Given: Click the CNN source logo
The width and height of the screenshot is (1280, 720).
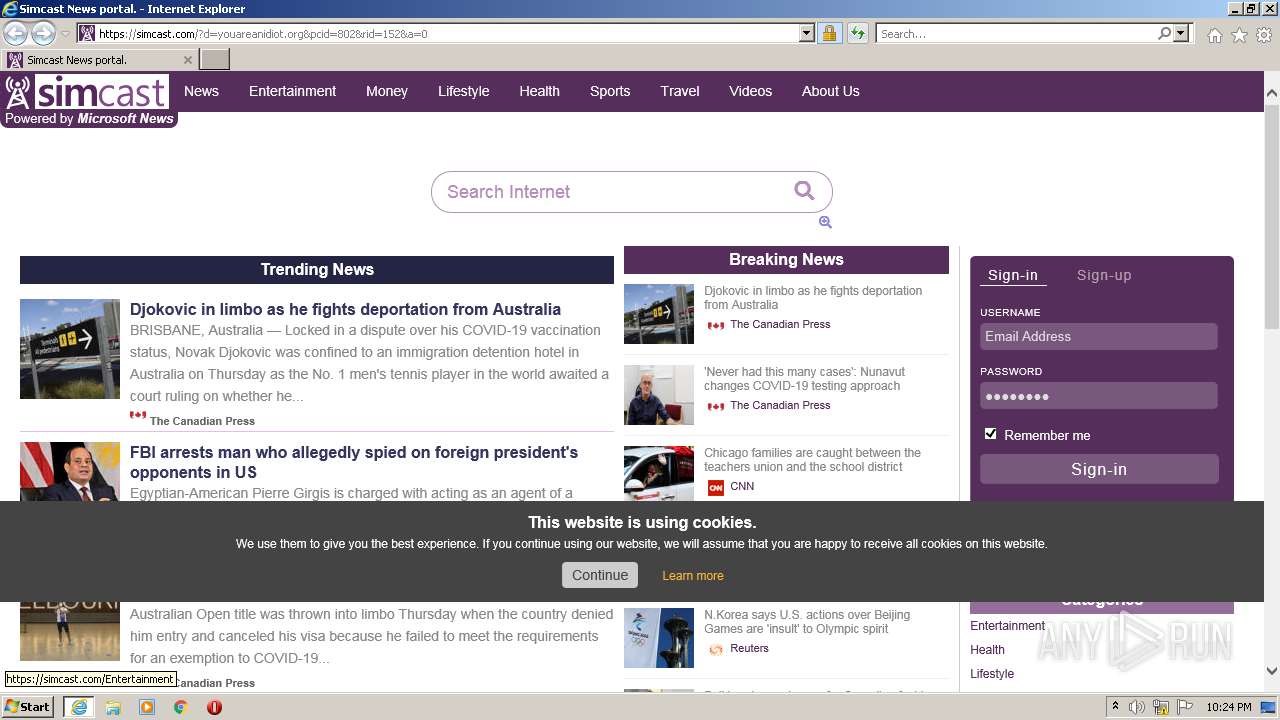Looking at the screenshot, I should coord(715,487).
